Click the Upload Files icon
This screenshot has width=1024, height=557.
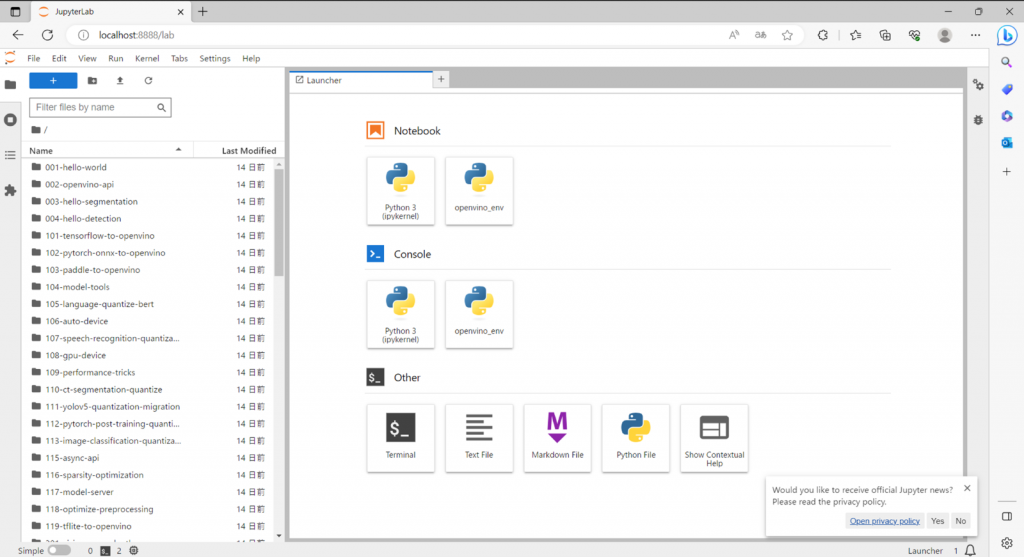tap(120, 80)
